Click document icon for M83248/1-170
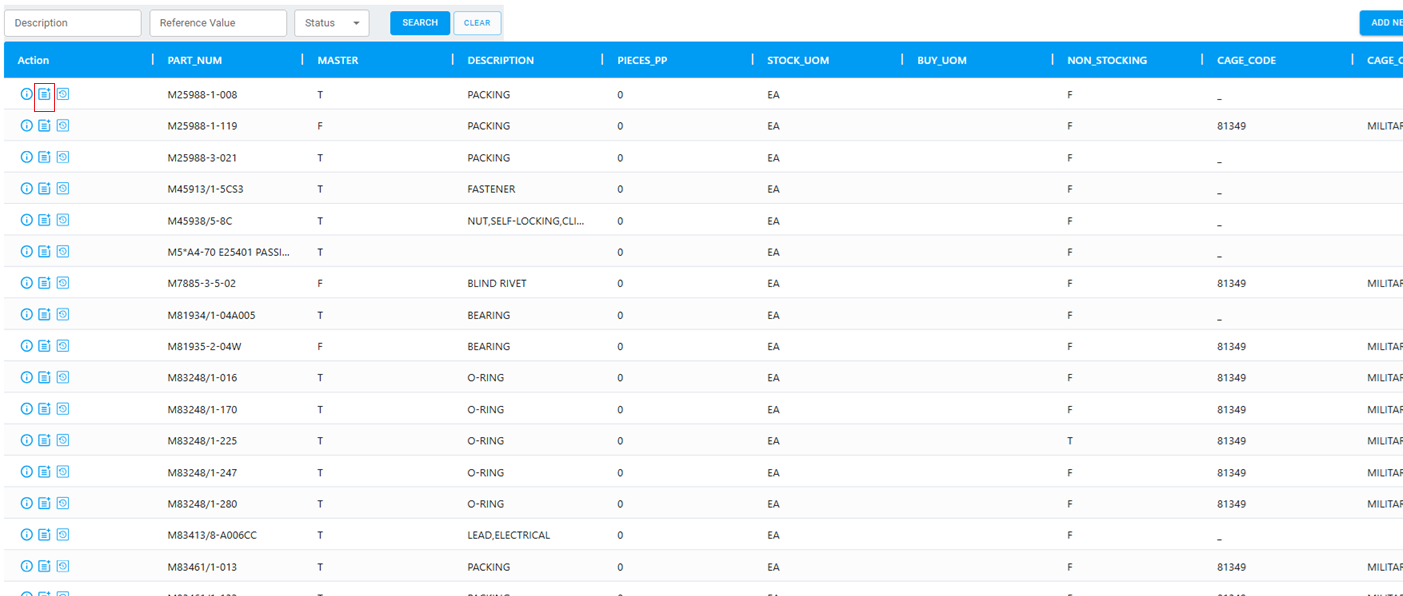This screenshot has height=596, width=1403. [44, 409]
